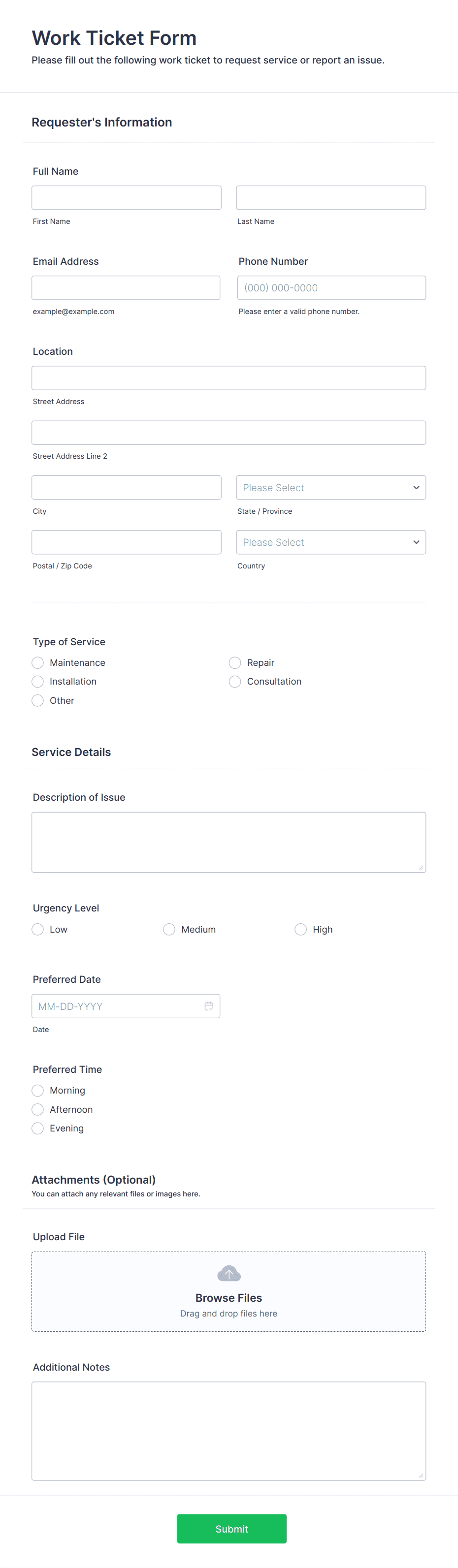This screenshot has height=1568, width=458.
Task: Select Evening as preferred time
Action: point(37,1128)
